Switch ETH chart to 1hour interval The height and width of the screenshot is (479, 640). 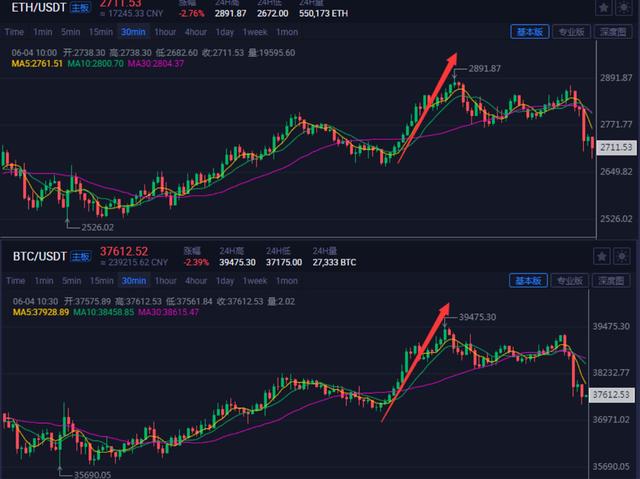click(x=165, y=32)
